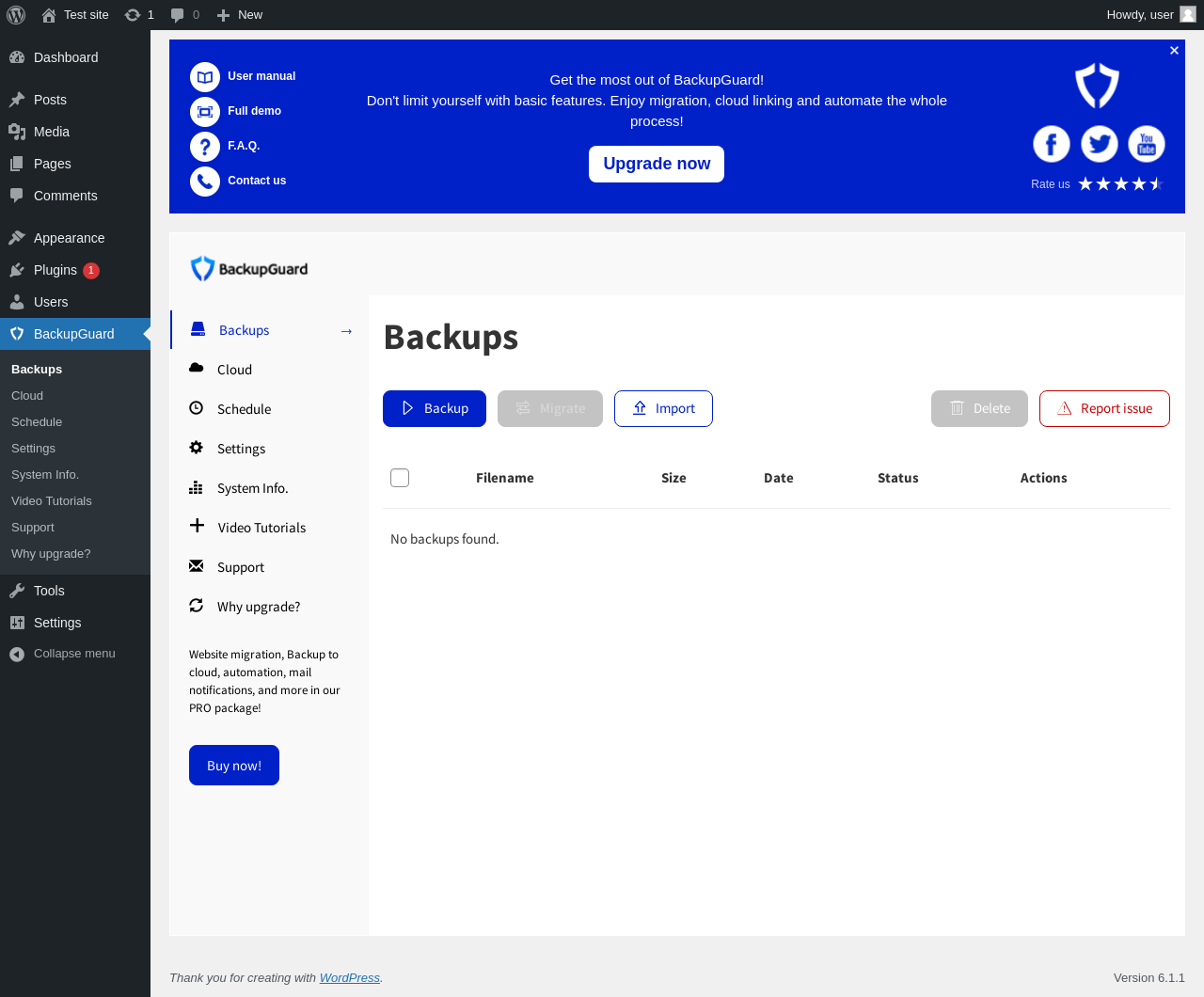This screenshot has width=1204, height=997.
Task: Open Posts in admin menu
Action: (x=75, y=100)
